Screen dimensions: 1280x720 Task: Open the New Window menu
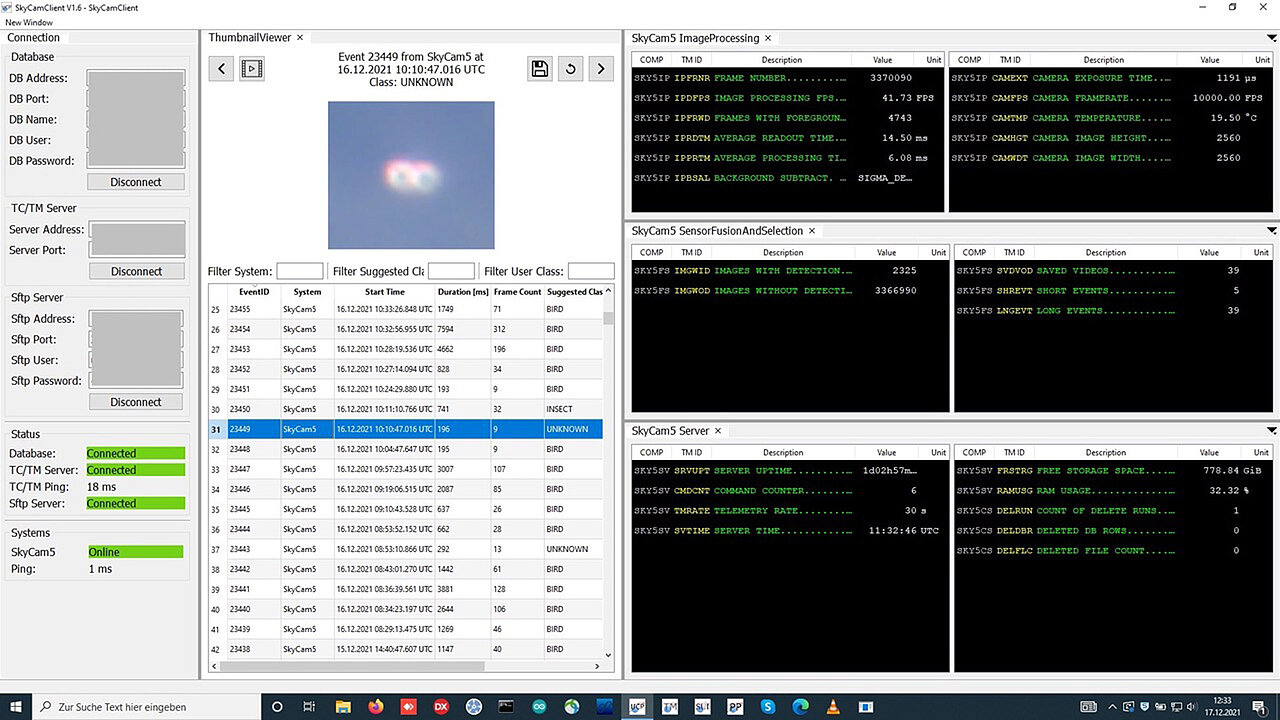[29, 22]
